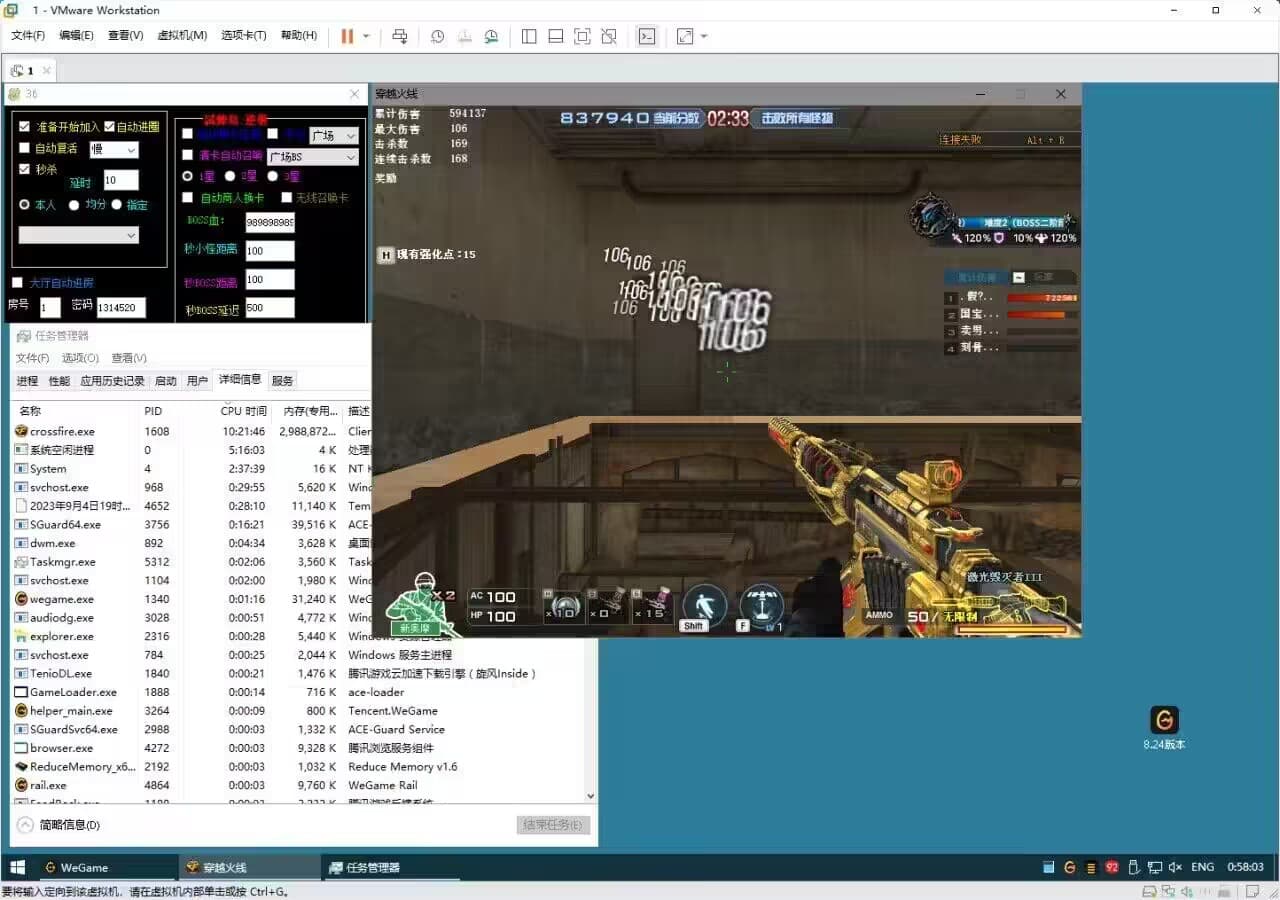Click the BOSS血 value input field
This screenshot has height=900, width=1280.
point(270,223)
